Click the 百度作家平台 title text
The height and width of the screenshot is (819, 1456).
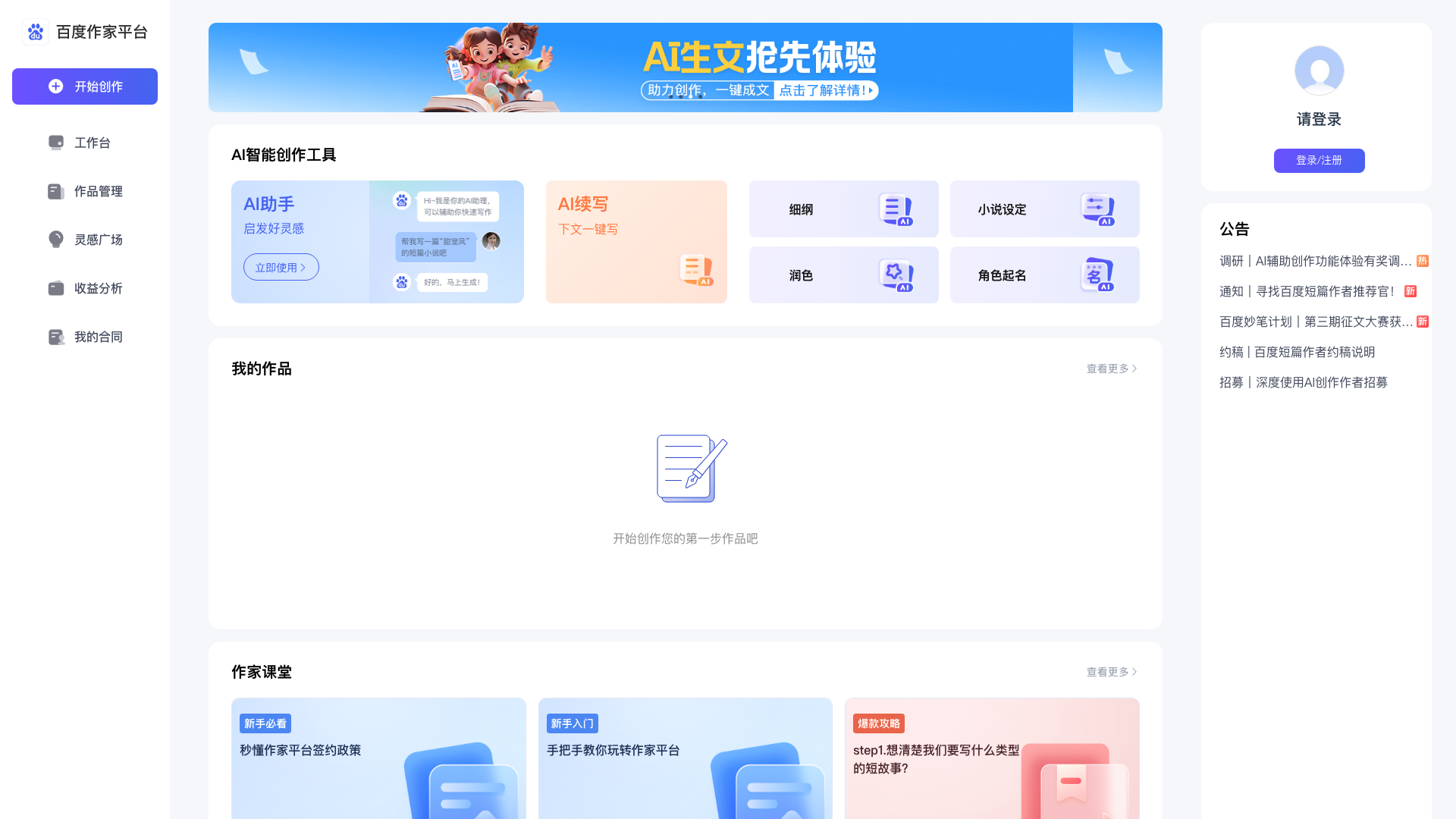(x=102, y=32)
